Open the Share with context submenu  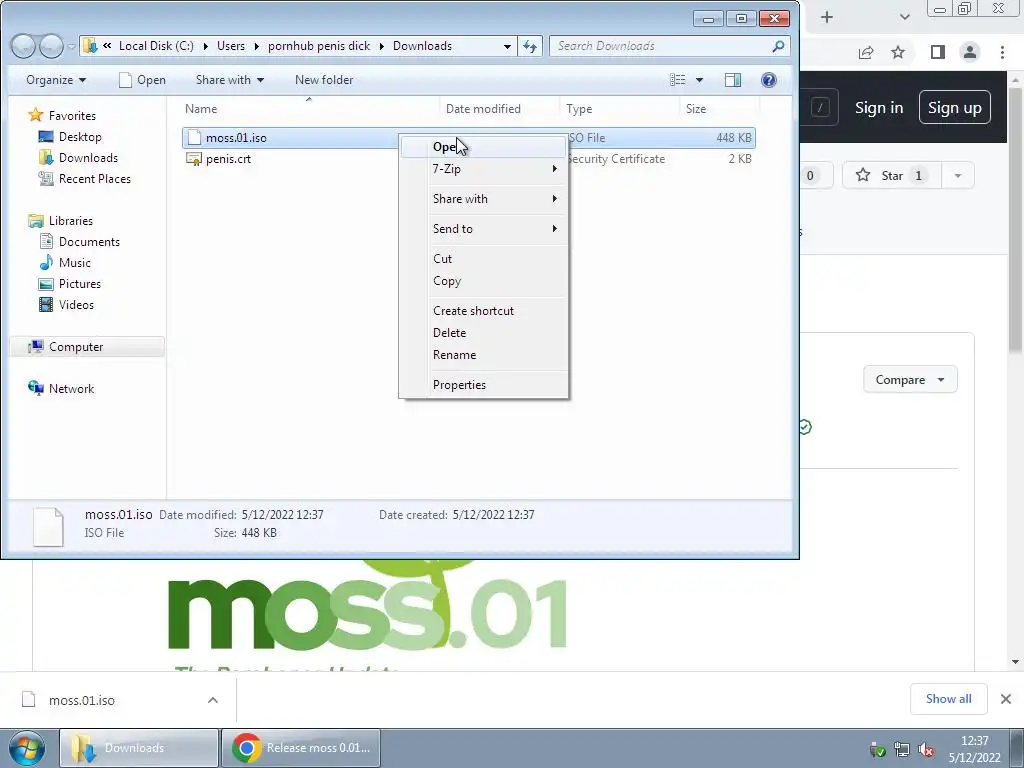pos(483,199)
